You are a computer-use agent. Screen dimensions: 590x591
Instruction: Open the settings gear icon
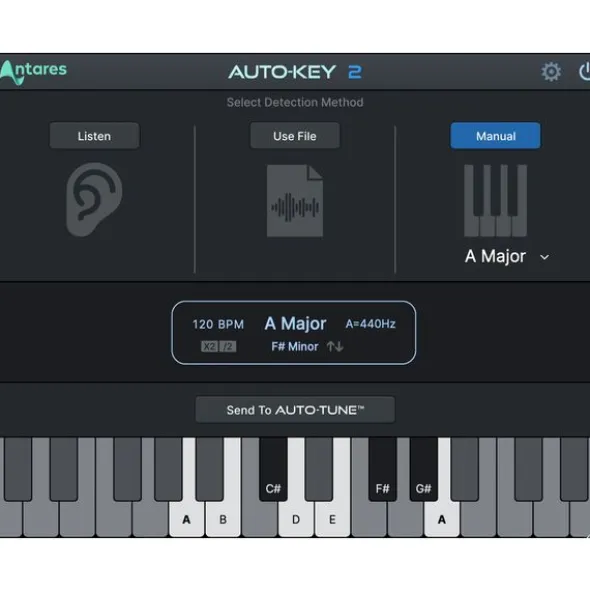coord(551,72)
